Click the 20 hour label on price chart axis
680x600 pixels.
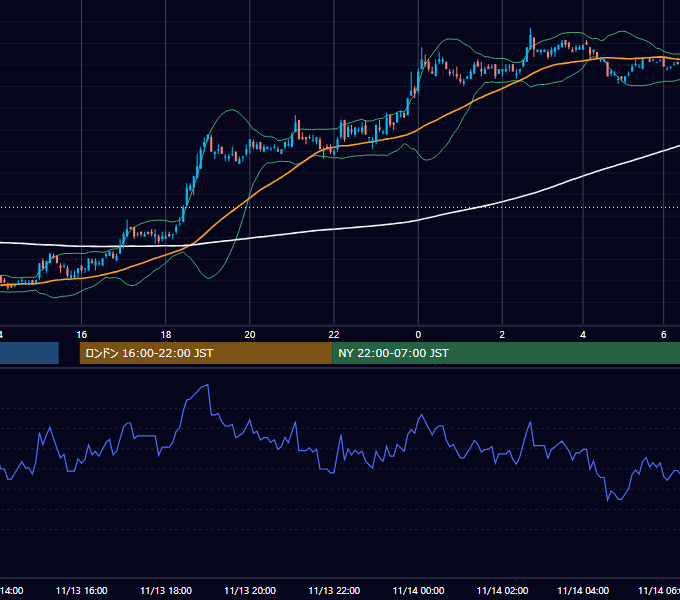pos(250,335)
